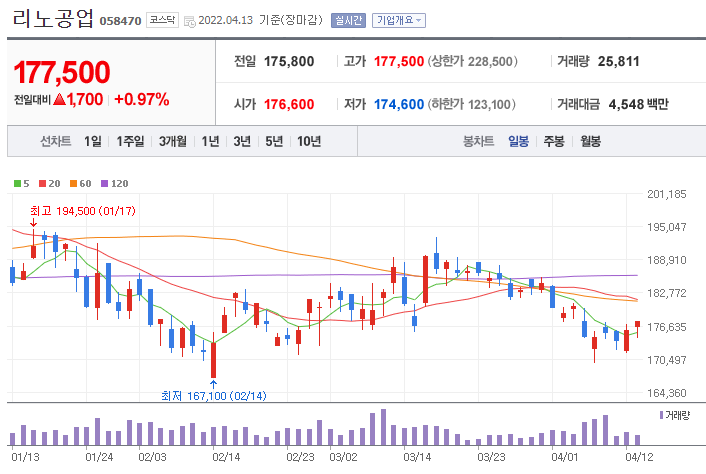This screenshot has height=474, width=706.
Task: Click the orange 60-day moving average swatch
Action: pos(74,184)
